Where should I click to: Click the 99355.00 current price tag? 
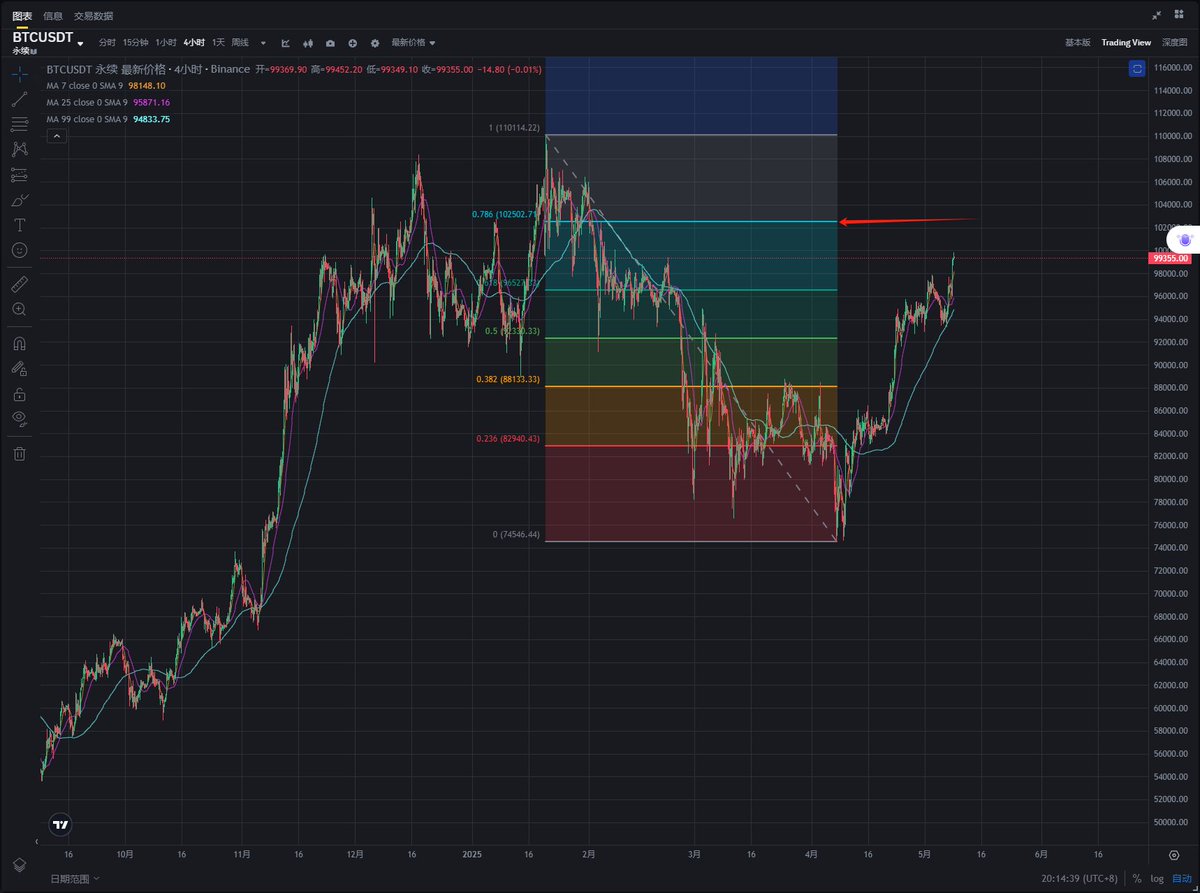(1170, 258)
